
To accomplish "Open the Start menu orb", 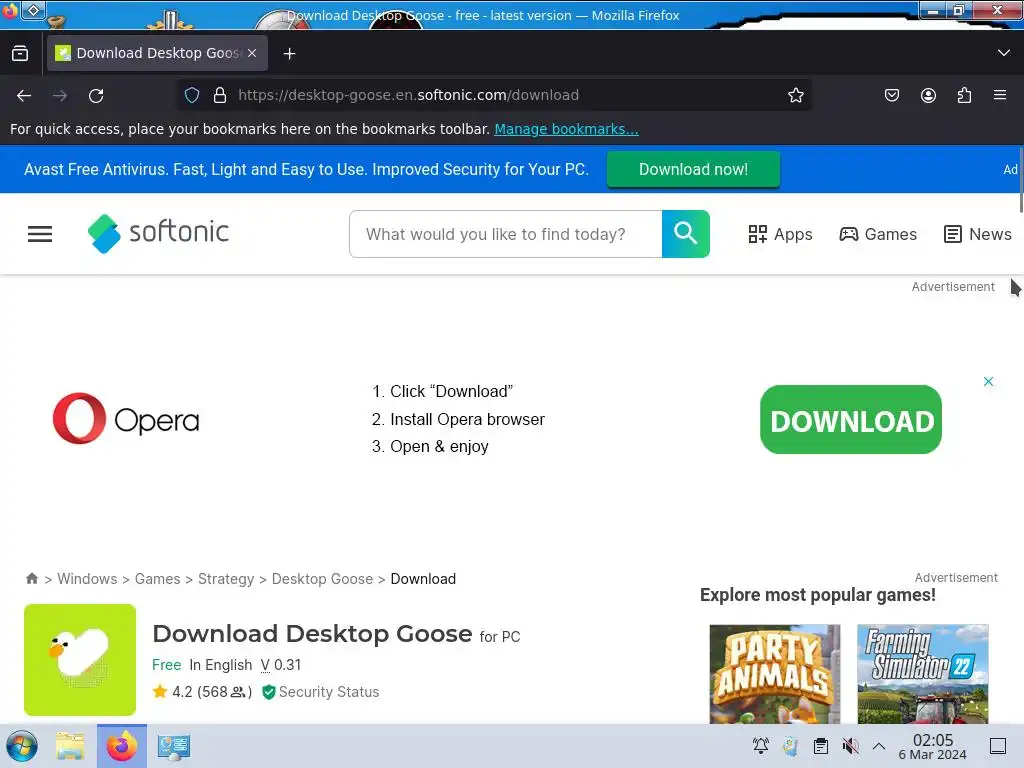I will (22, 746).
